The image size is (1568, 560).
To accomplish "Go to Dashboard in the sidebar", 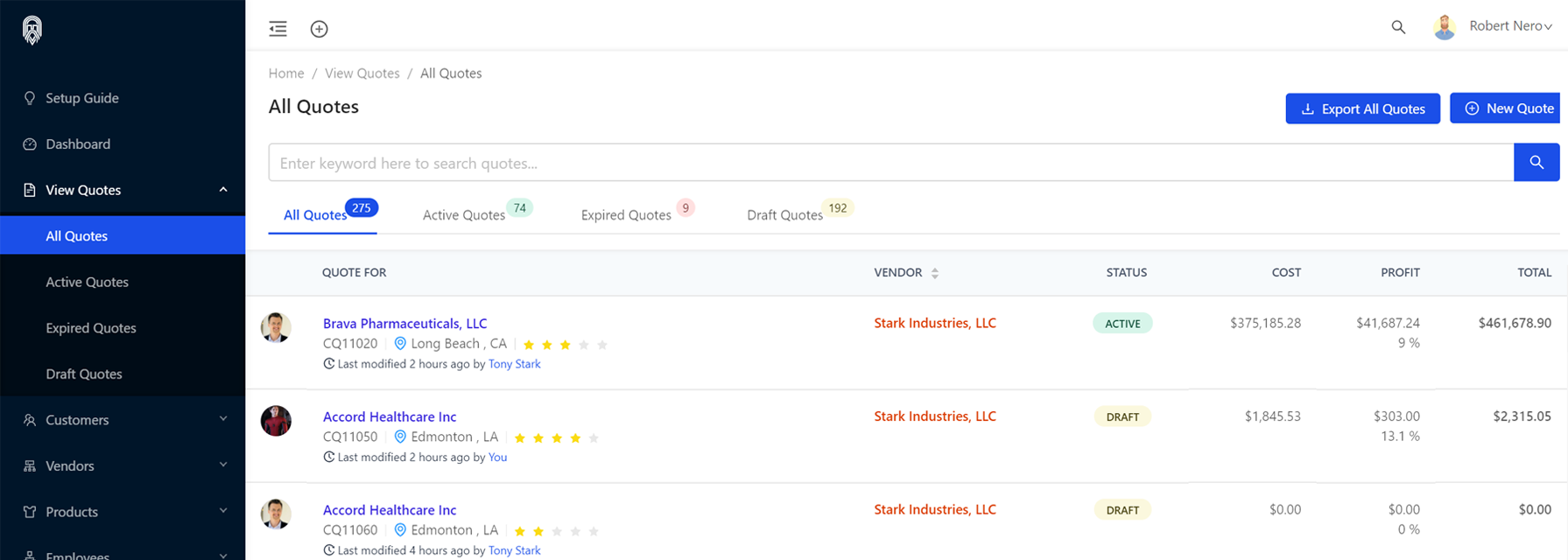I will 78,144.
